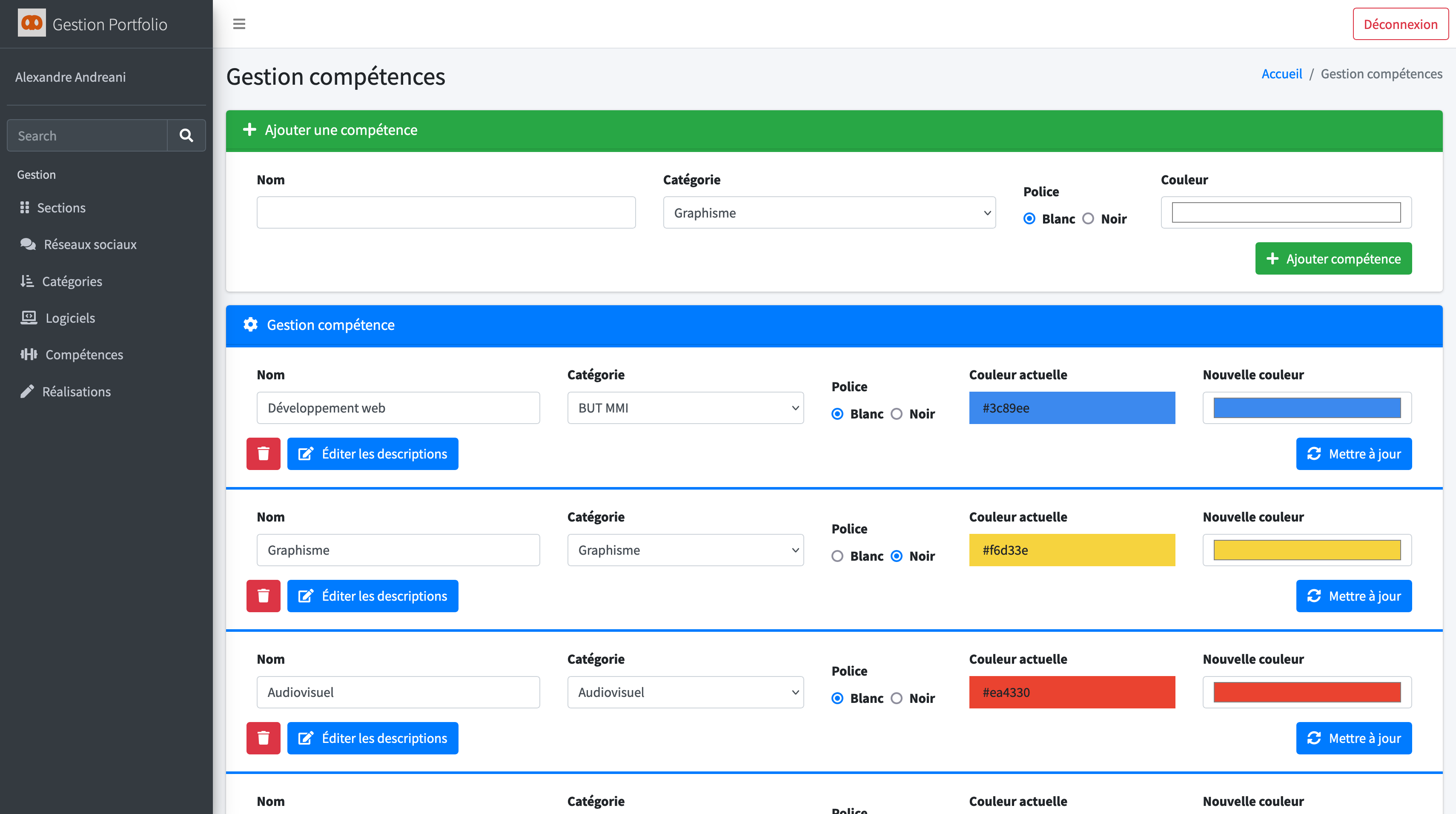The image size is (1456, 814).
Task: Toggle the hamburger sidebar menu icon
Action: point(239,24)
